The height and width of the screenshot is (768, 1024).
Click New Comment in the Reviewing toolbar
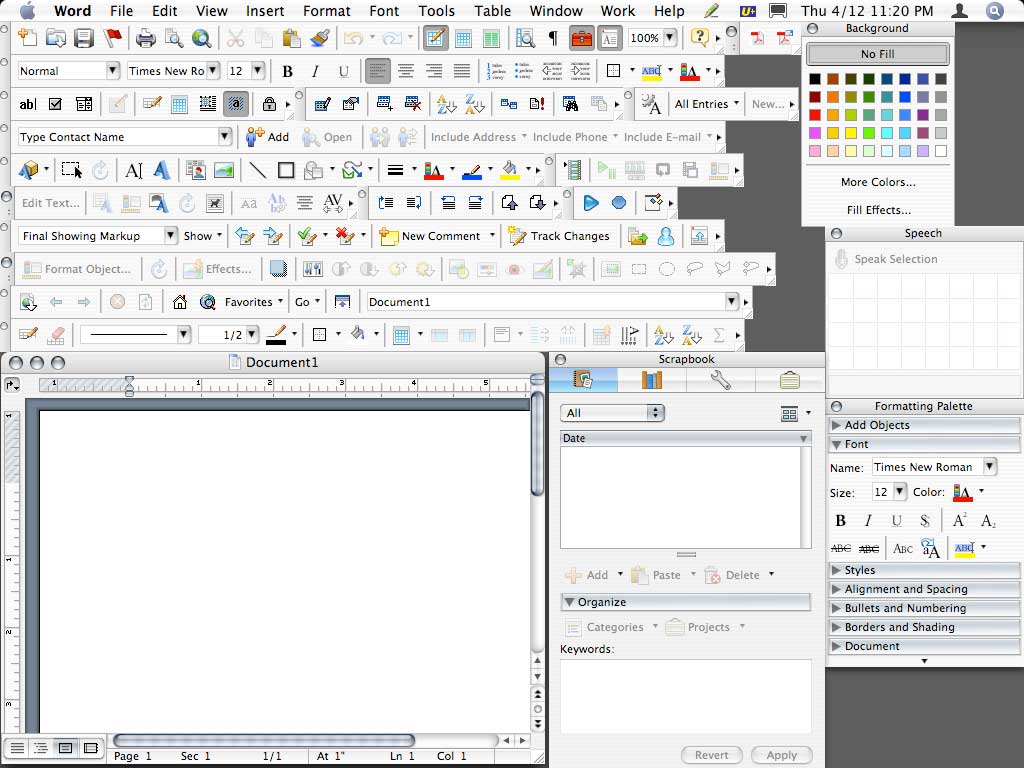coord(431,236)
